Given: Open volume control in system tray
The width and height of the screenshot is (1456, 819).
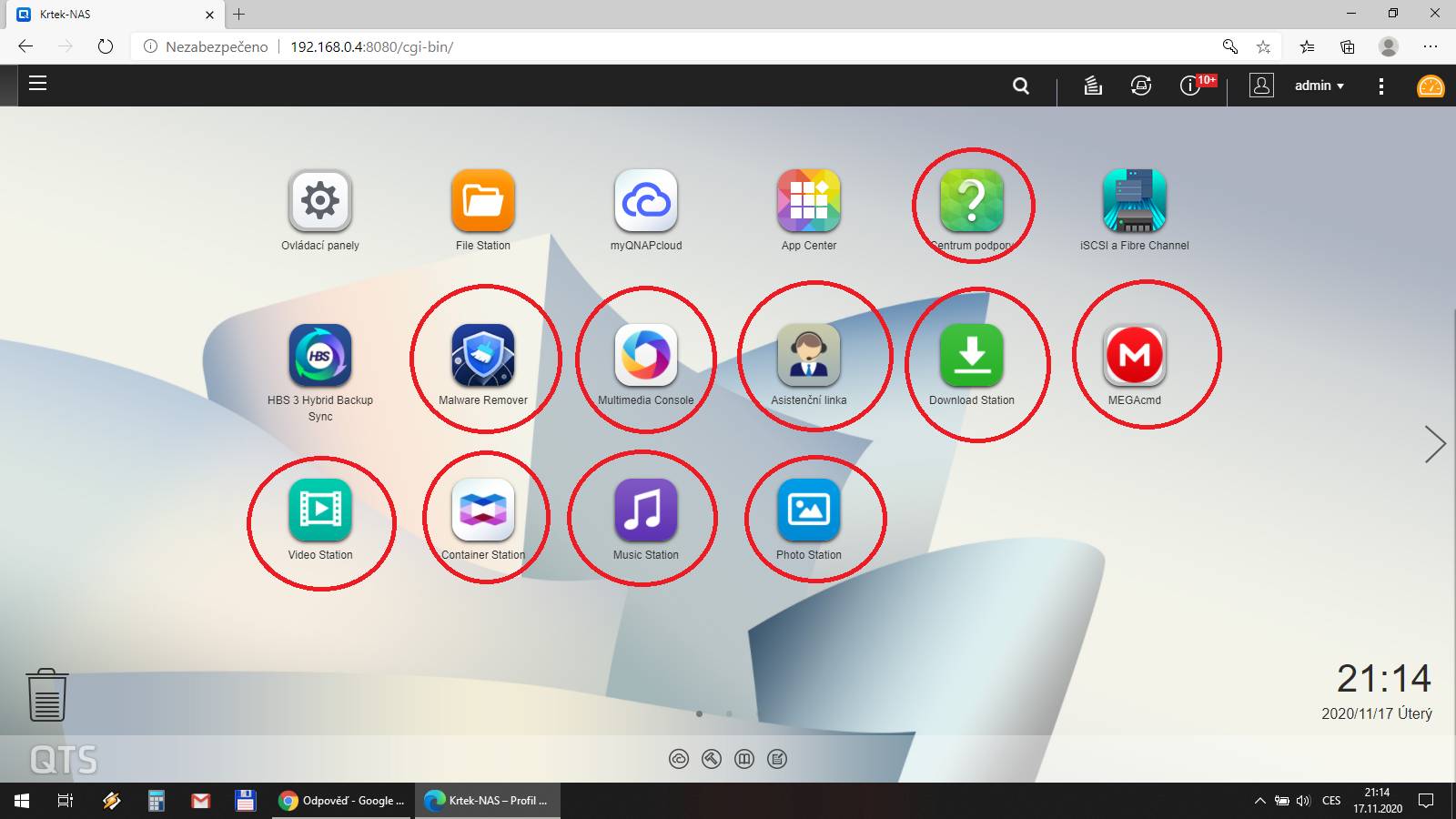Looking at the screenshot, I should 1303,801.
